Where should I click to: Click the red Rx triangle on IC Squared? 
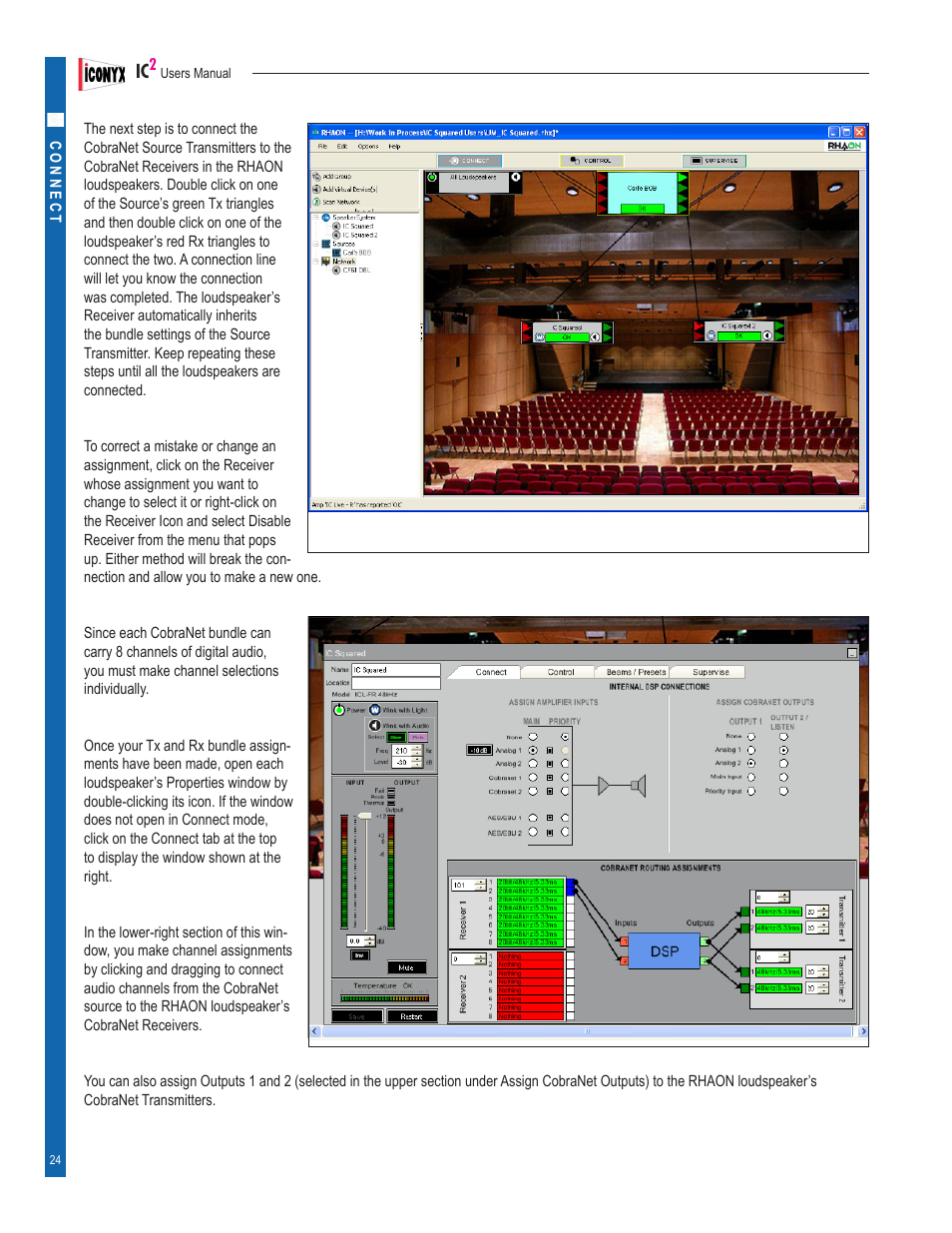(x=527, y=328)
